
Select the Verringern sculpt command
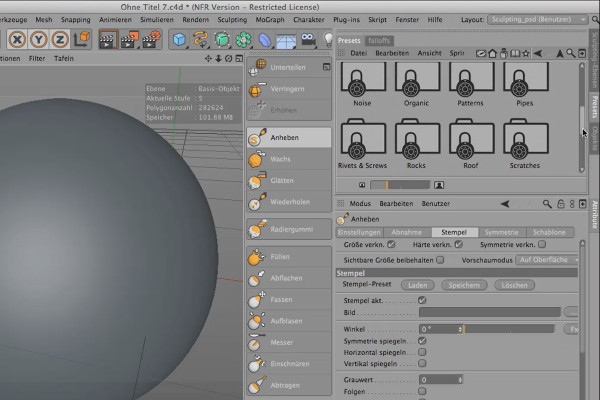tap(289, 89)
